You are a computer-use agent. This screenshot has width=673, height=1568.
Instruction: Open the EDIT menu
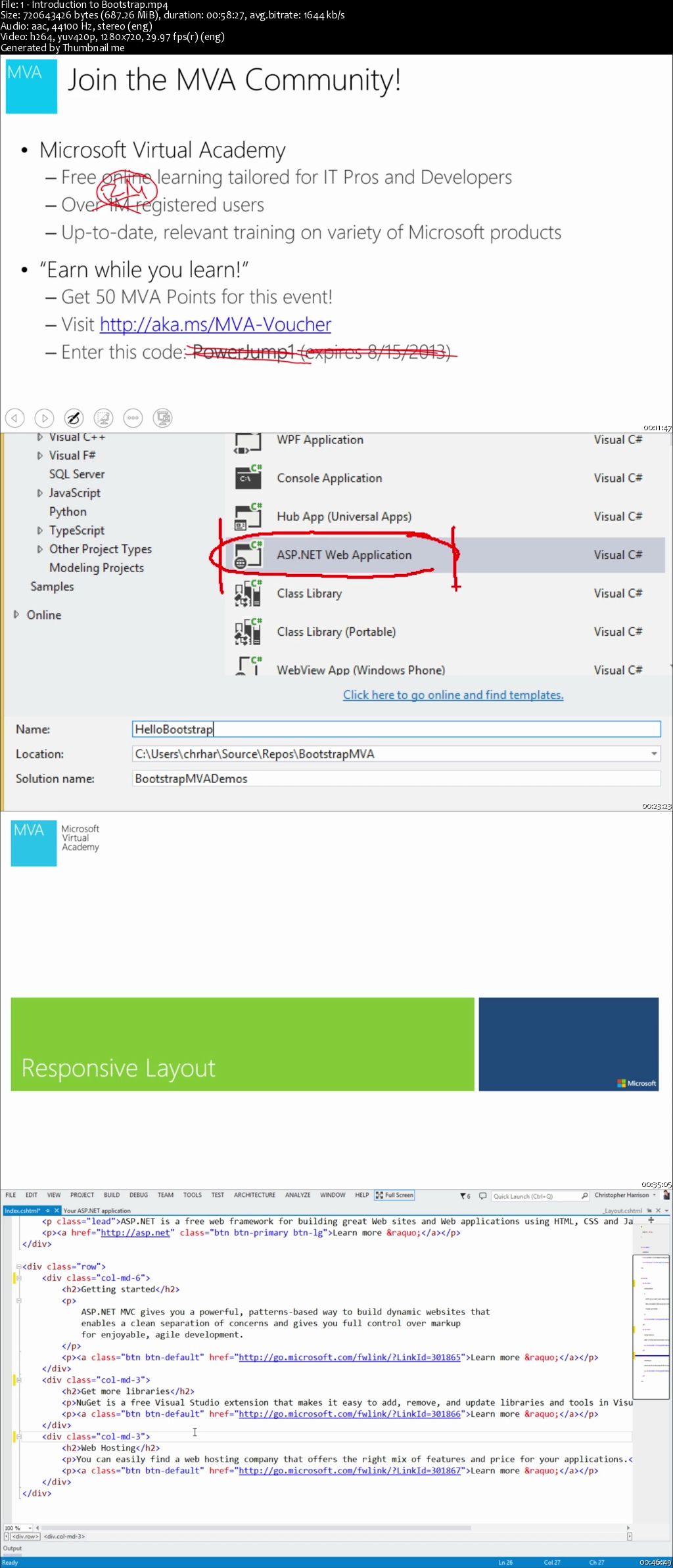[32, 1195]
